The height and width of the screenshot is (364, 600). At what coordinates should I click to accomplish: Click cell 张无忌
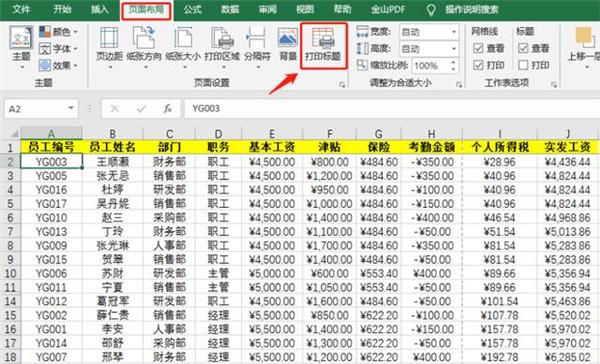[112, 176]
